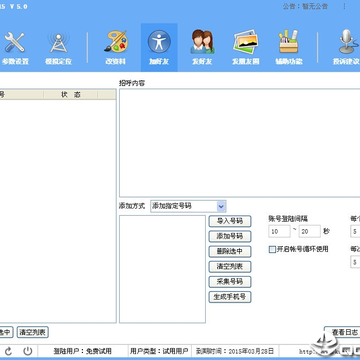
Task: Select the 加好友 person icon tab
Action: pyautogui.click(x=159, y=48)
